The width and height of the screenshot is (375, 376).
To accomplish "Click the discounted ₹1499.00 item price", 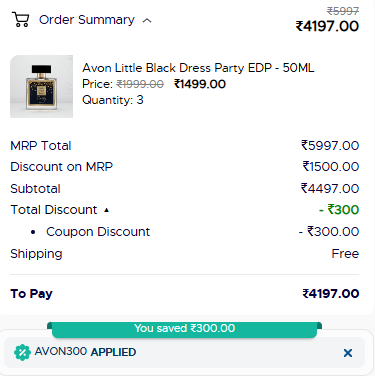I will point(200,84).
